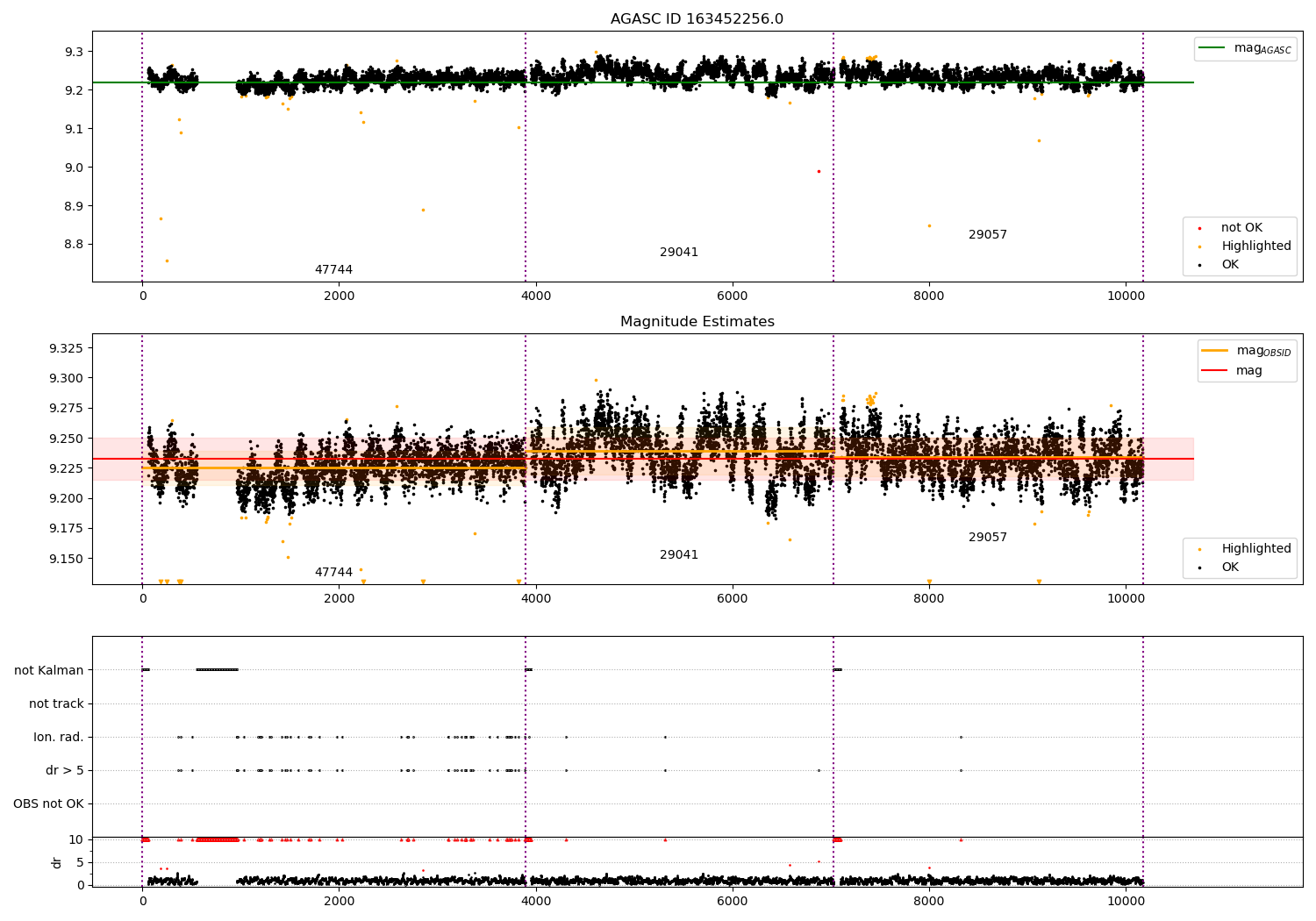Image resolution: width=1316 pixels, height=921 pixels.
Task: Click the 5 tick on the dr axis
Action: pos(80,862)
